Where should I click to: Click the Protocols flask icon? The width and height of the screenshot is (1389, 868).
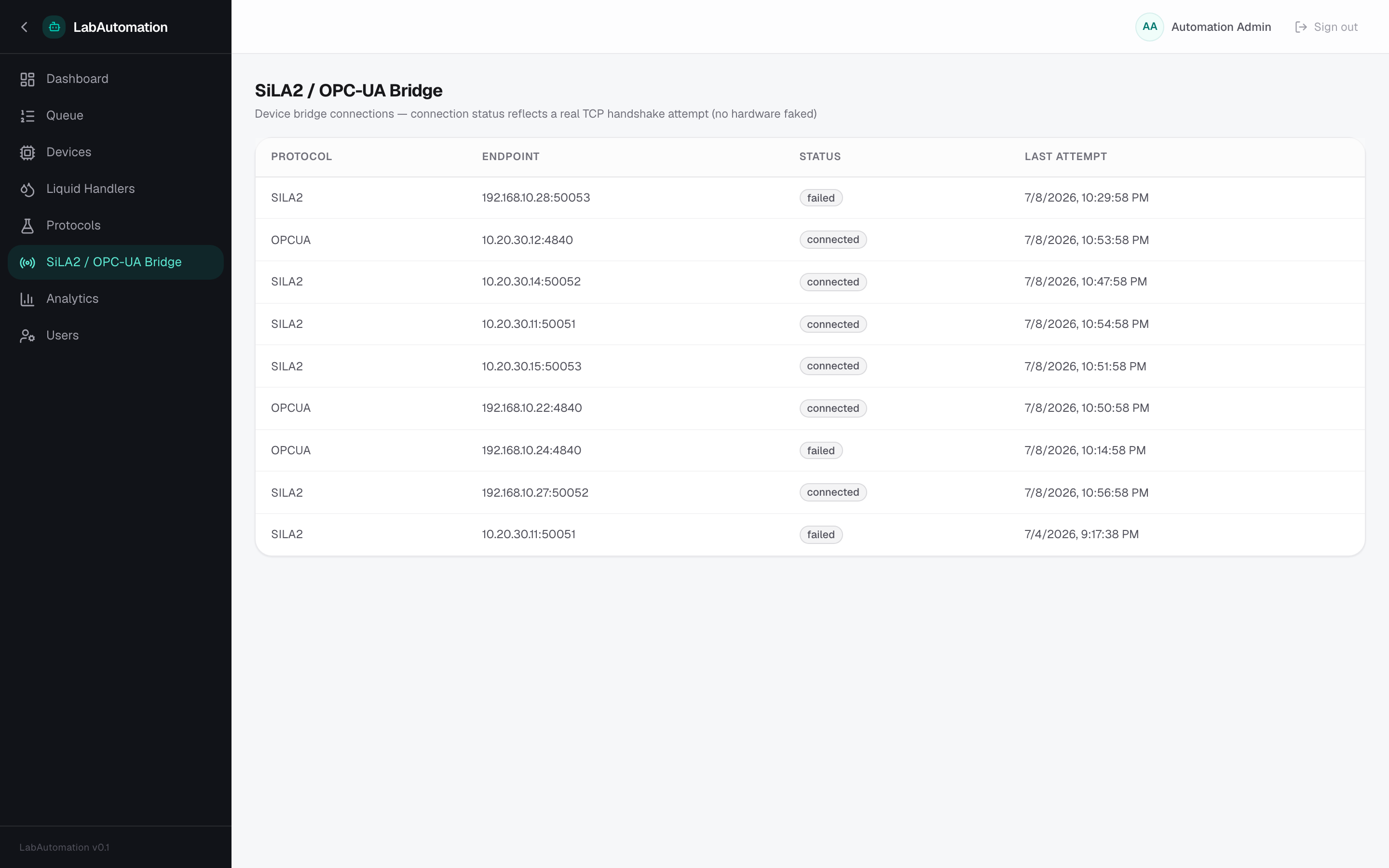click(x=27, y=226)
